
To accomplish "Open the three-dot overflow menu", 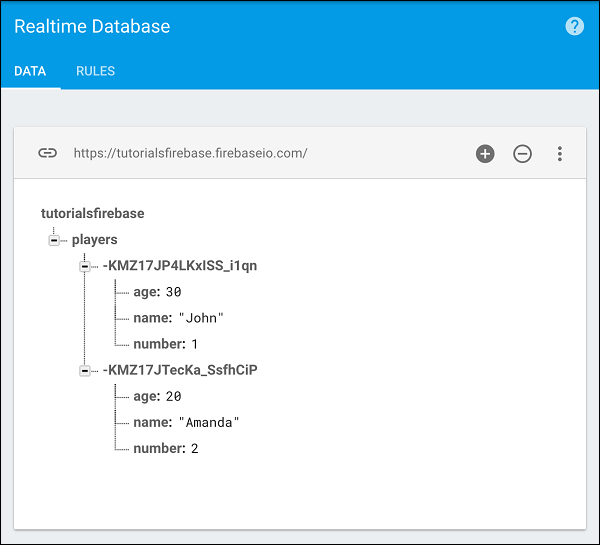I will (560, 153).
